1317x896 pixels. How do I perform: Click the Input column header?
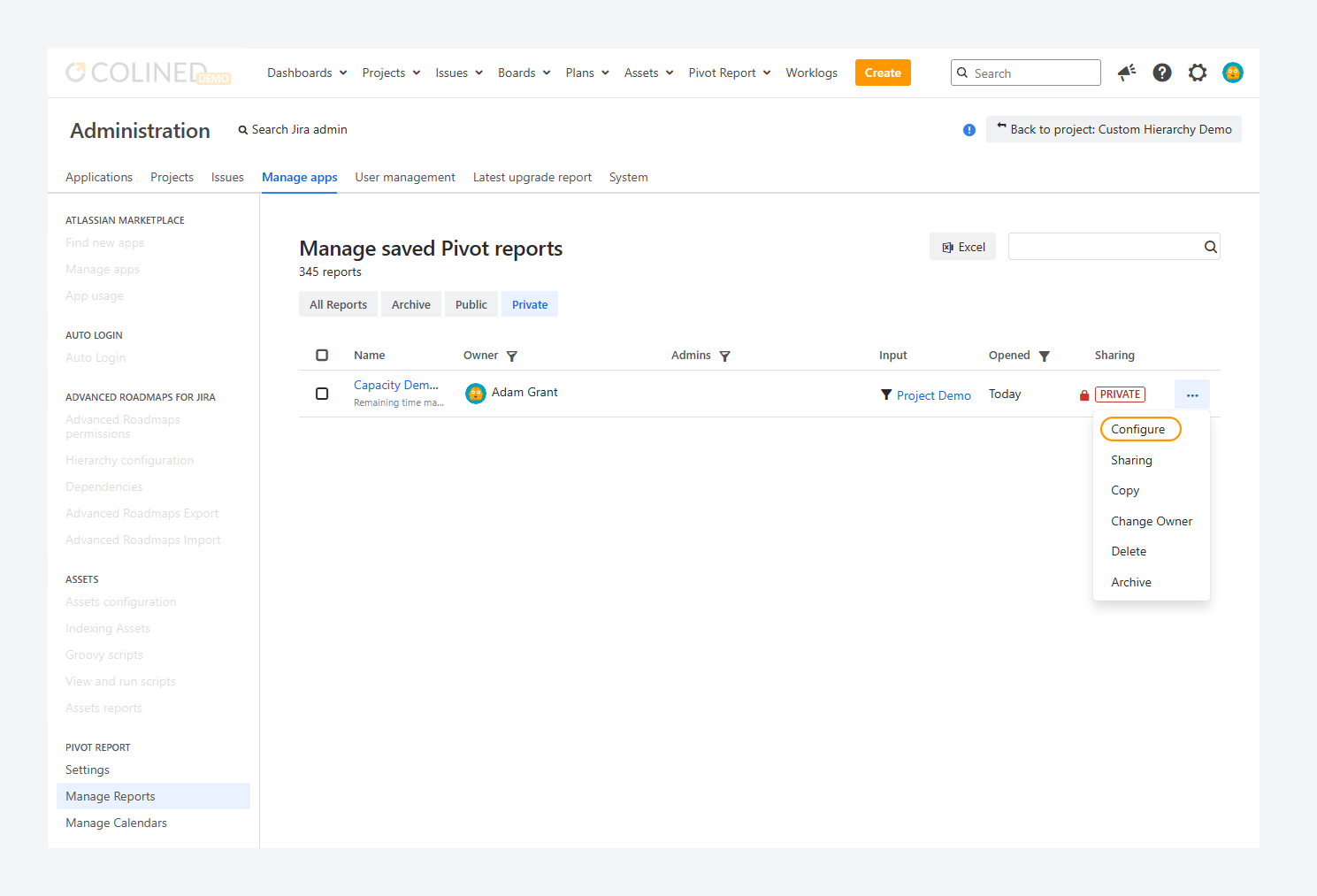tap(892, 355)
